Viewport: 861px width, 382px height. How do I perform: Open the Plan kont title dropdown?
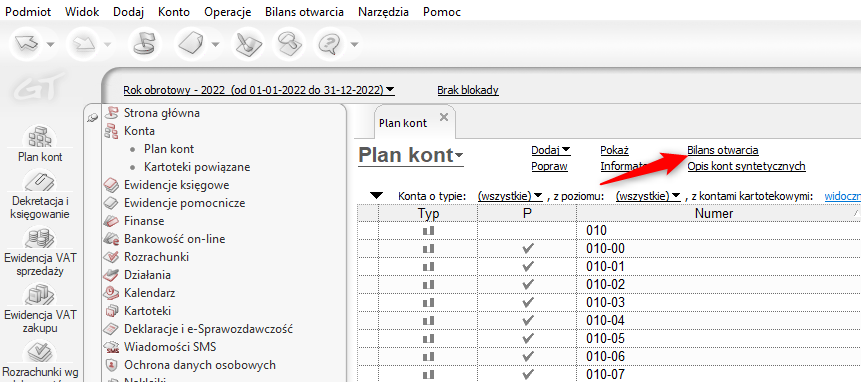pyautogui.click(x=411, y=155)
